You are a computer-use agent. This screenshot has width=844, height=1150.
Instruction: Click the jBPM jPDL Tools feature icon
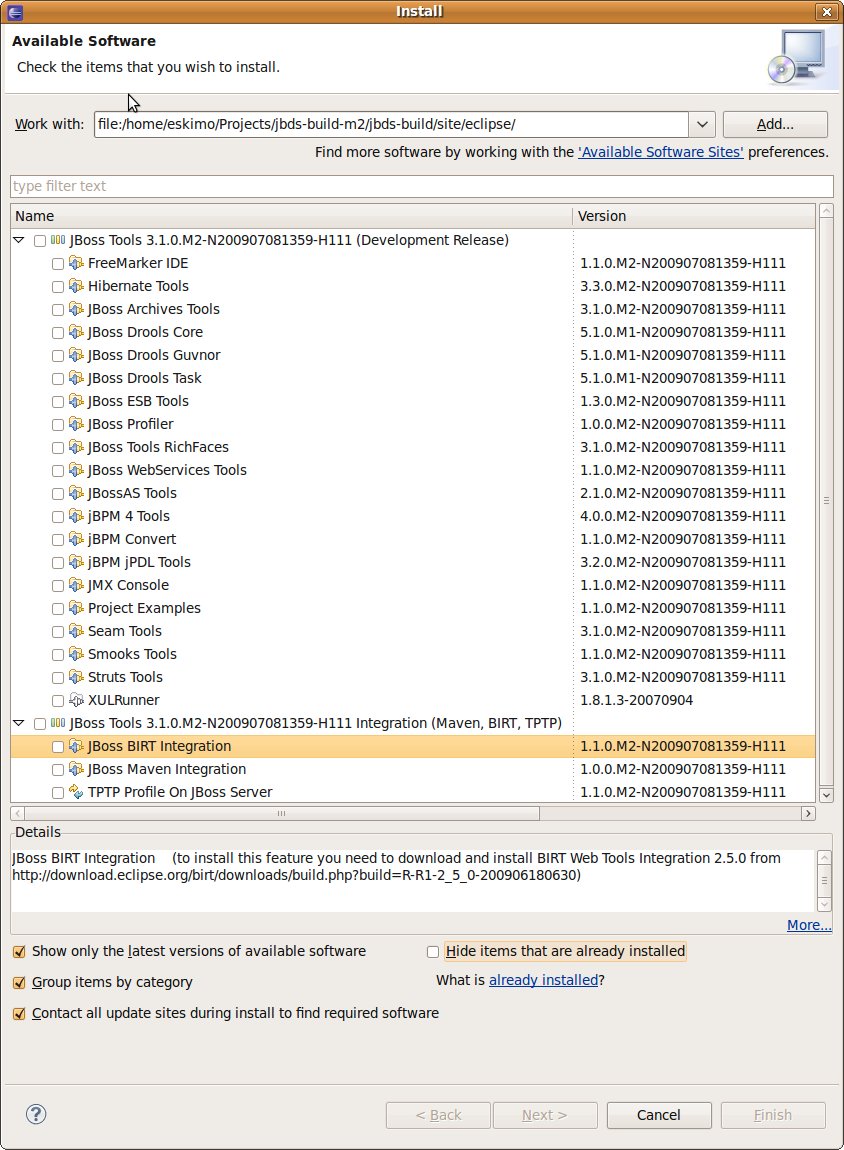point(76,561)
